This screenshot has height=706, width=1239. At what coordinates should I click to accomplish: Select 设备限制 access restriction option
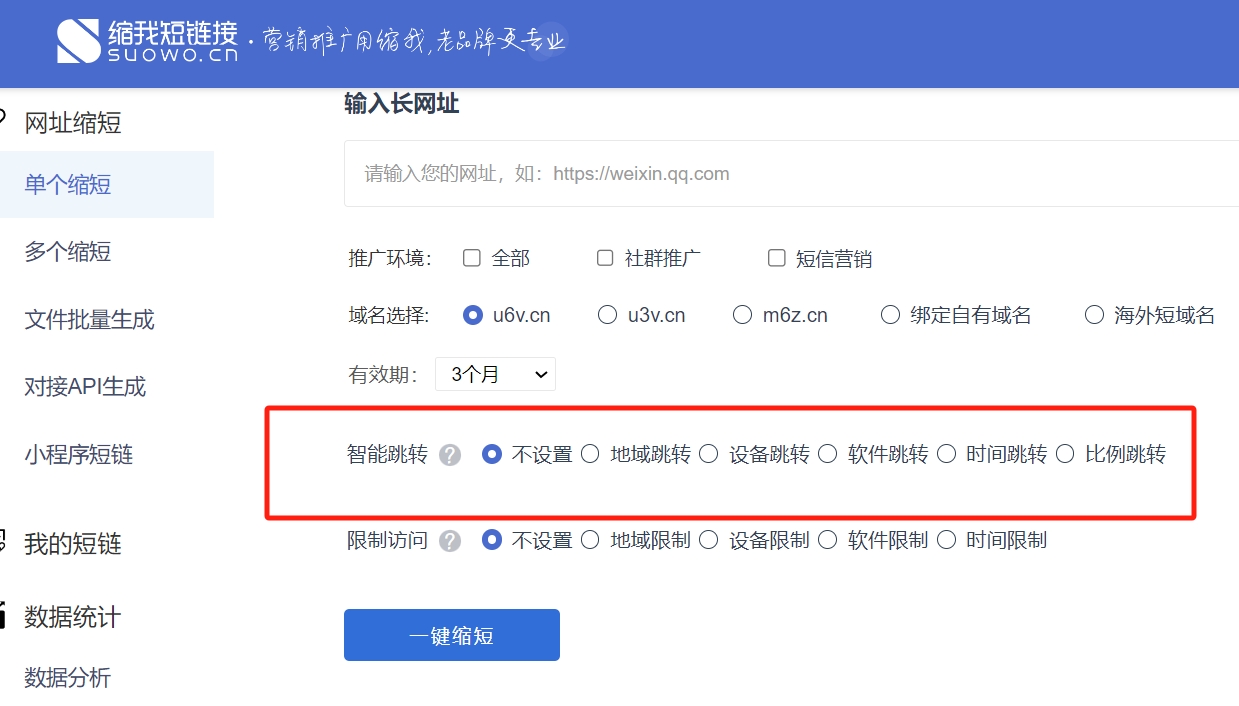709,540
